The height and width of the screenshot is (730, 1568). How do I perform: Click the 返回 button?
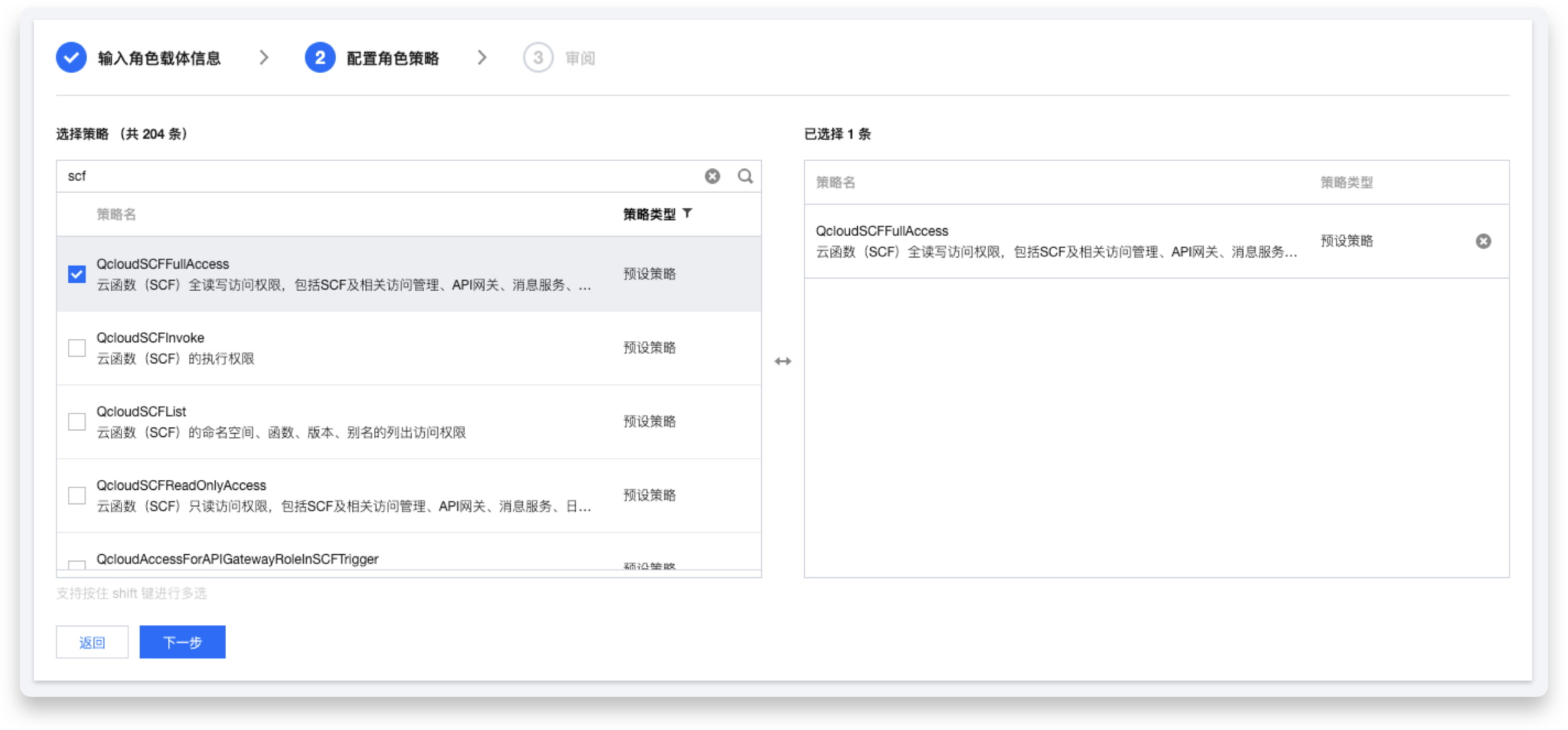click(92, 642)
